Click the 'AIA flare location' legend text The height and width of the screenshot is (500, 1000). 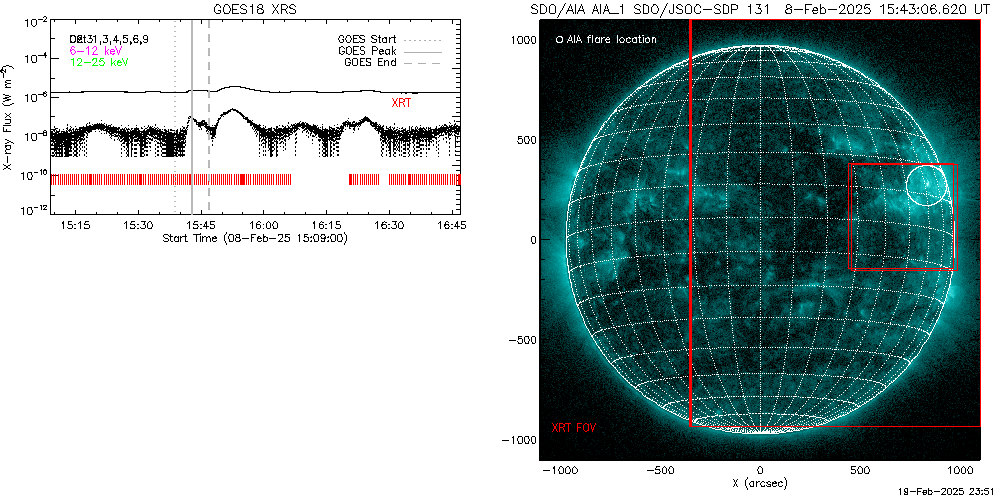[x=611, y=40]
